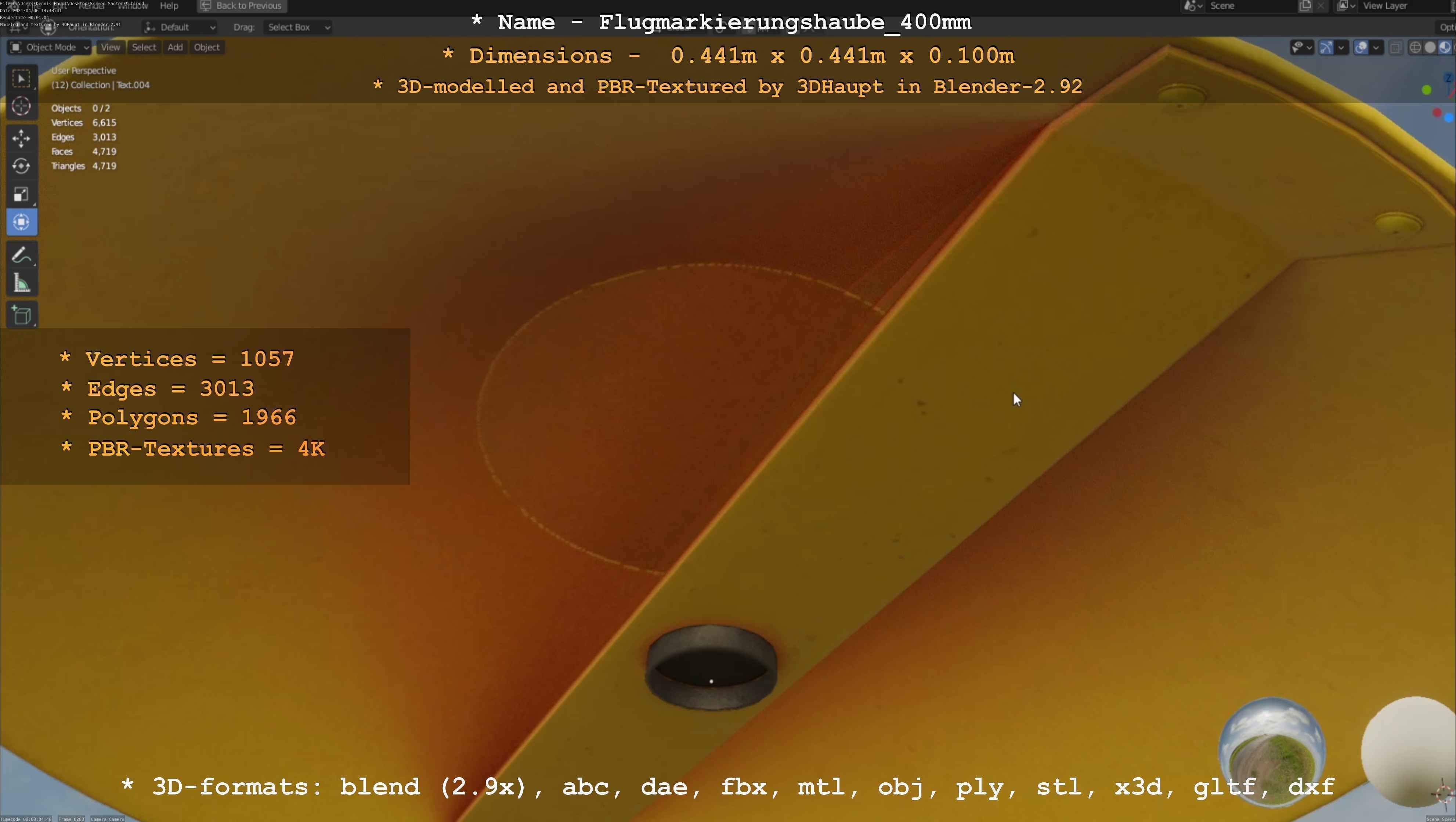Select the Measure ruler tool

coord(21,283)
